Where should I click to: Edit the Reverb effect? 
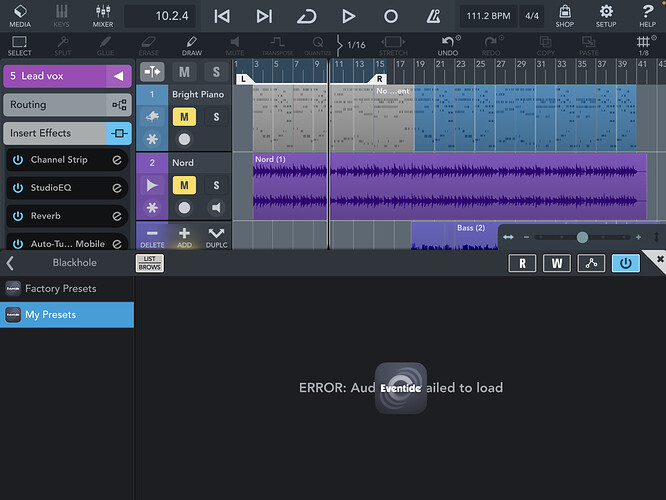point(117,216)
